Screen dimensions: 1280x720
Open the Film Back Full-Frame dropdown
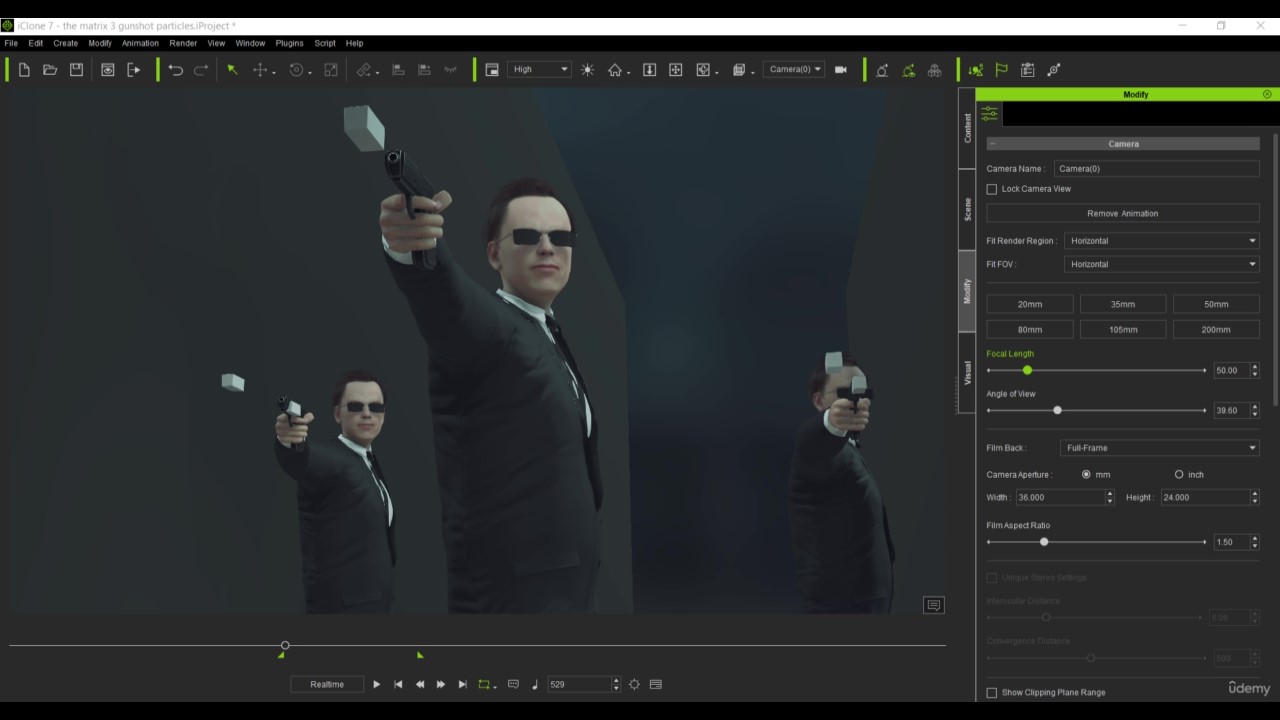1159,448
